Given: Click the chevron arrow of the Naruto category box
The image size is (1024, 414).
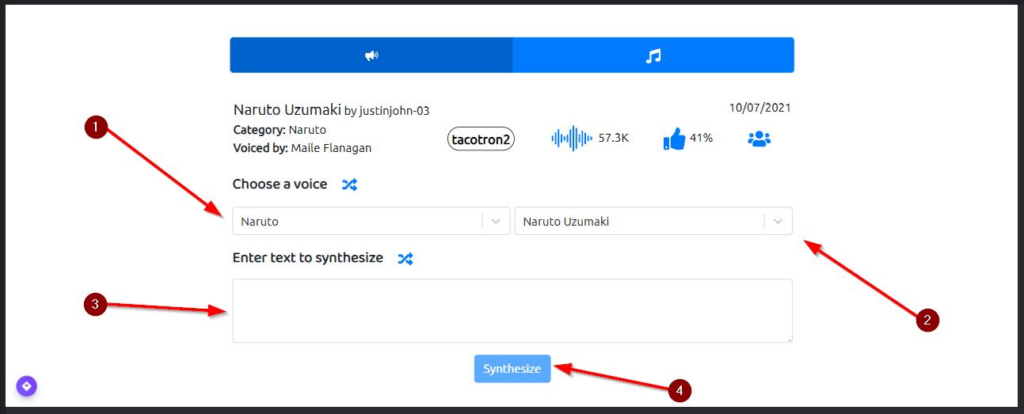Looking at the screenshot, I should click(496, 221).
